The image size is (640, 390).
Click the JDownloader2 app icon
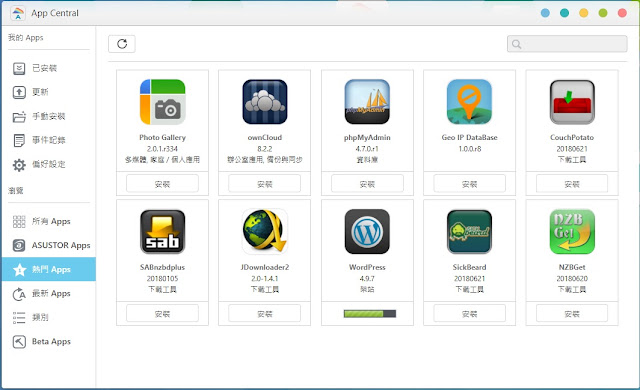click(265, 231)
